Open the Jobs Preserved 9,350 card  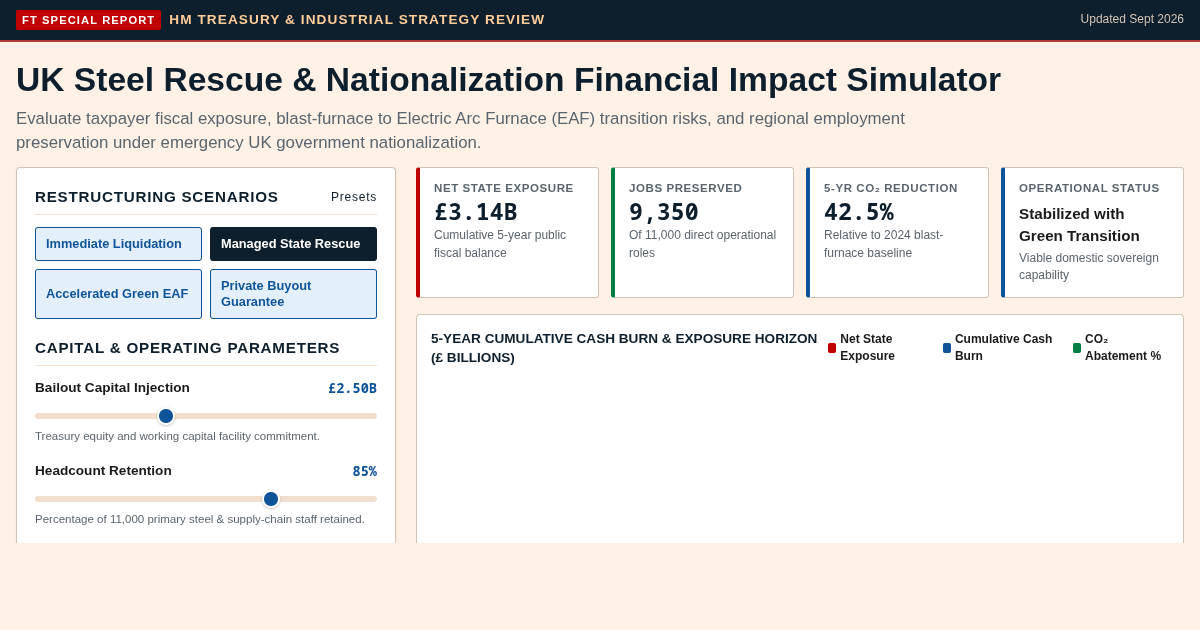tap(702, 232)
